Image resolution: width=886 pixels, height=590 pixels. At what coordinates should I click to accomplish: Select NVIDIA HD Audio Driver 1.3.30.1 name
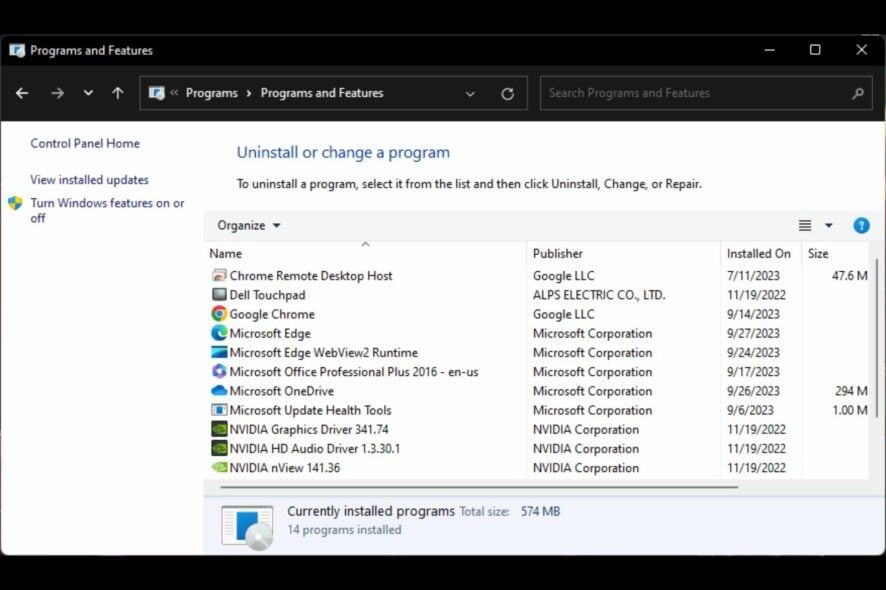click(314, 449)
